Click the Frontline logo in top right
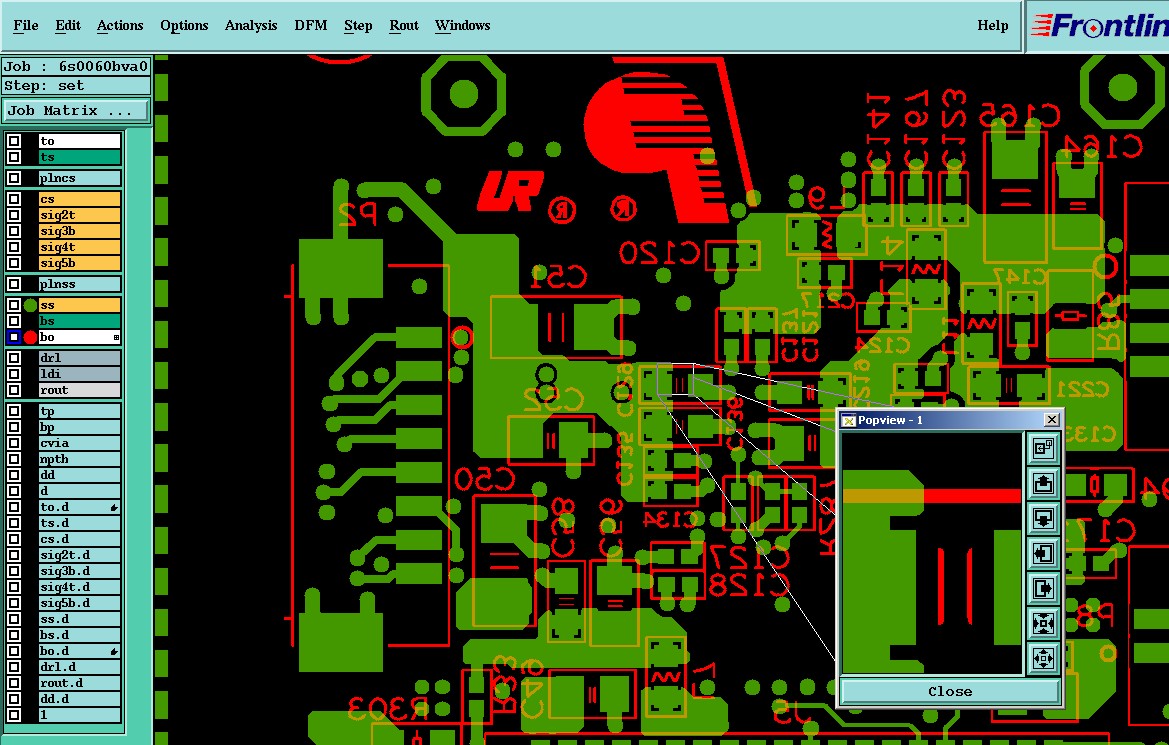Image resolution: width=1169 pixels, height=745 pixels. click(x=1099, y=26)
